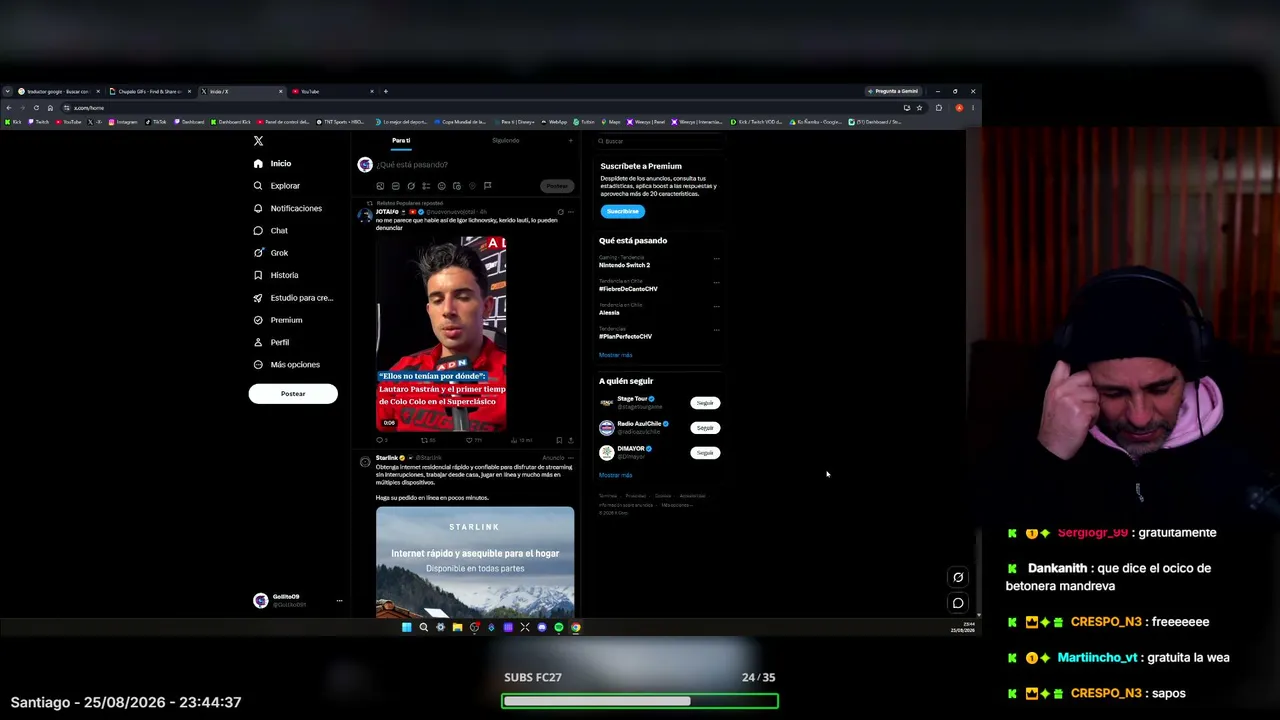Follow Stage Tour with Seguir button
Screen dimensions: 1280x720
[705, 403]
